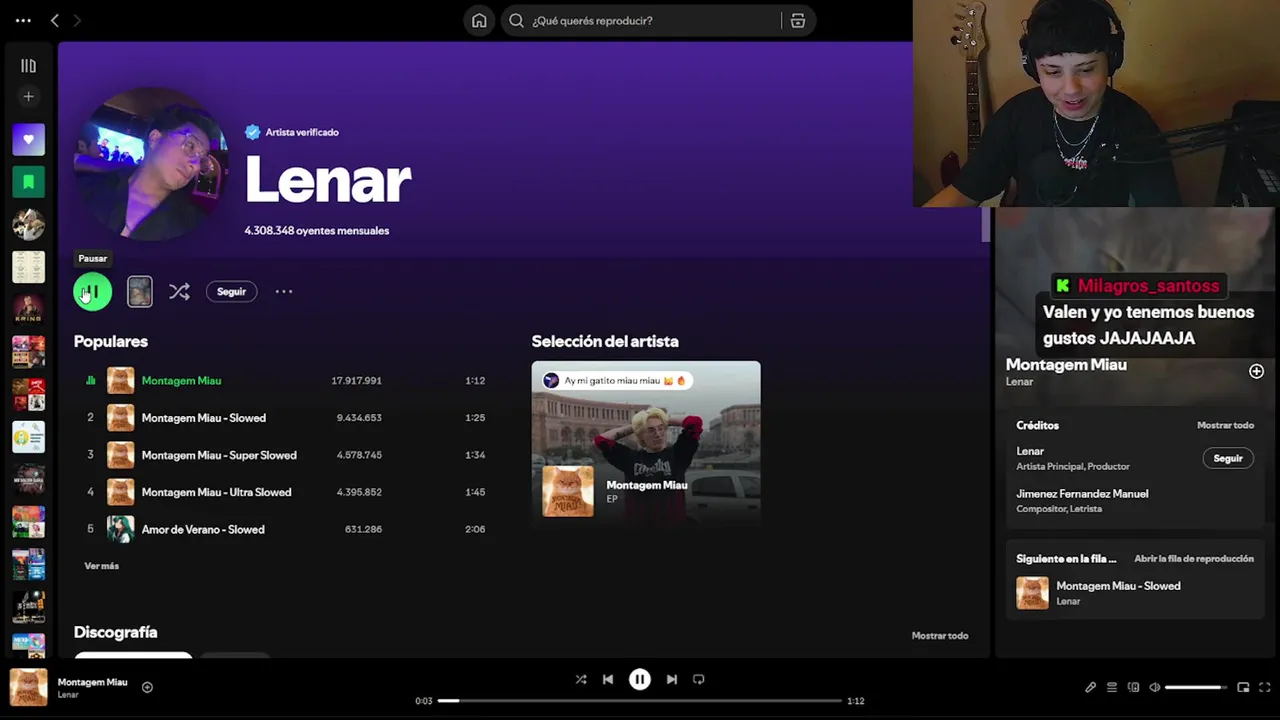The height and width of the screenshot is (720, 1280).
Task: Pause the artist with the green button
Action: (x=92, y=292)
